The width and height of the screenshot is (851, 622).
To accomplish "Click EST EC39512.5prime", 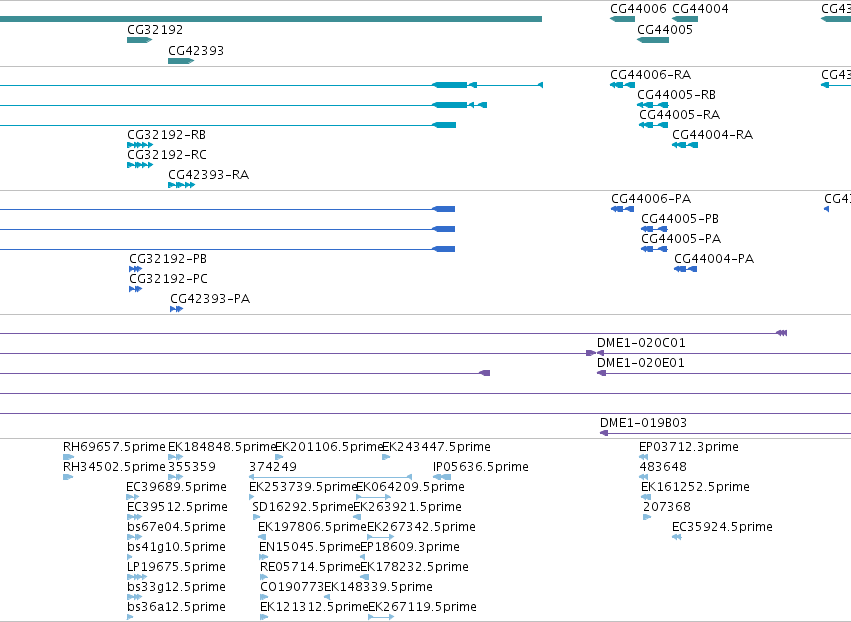I will point(177,507).
